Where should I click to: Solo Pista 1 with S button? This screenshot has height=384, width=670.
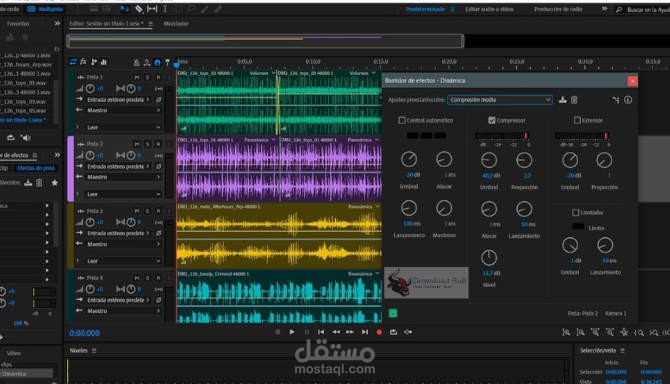coord(147,77)
